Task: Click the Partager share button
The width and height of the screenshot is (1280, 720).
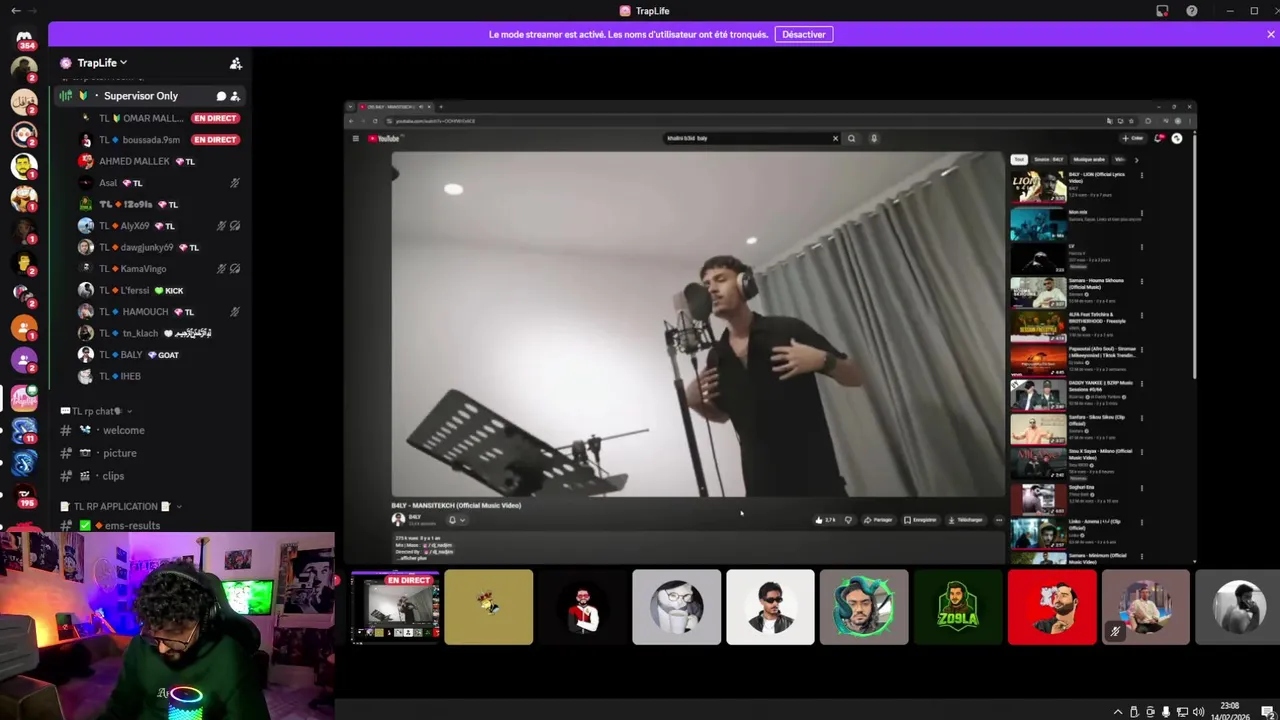Action: [x=879, y=520]
